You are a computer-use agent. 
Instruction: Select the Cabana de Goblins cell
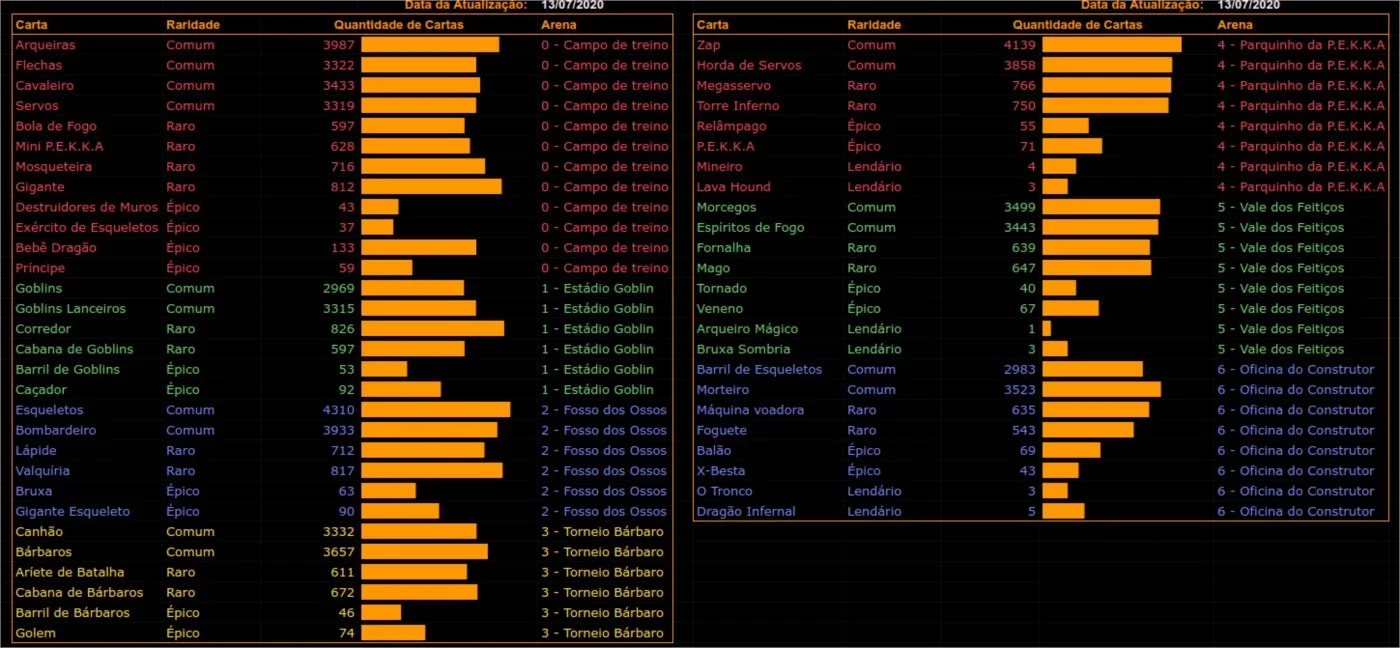point(74,349)
